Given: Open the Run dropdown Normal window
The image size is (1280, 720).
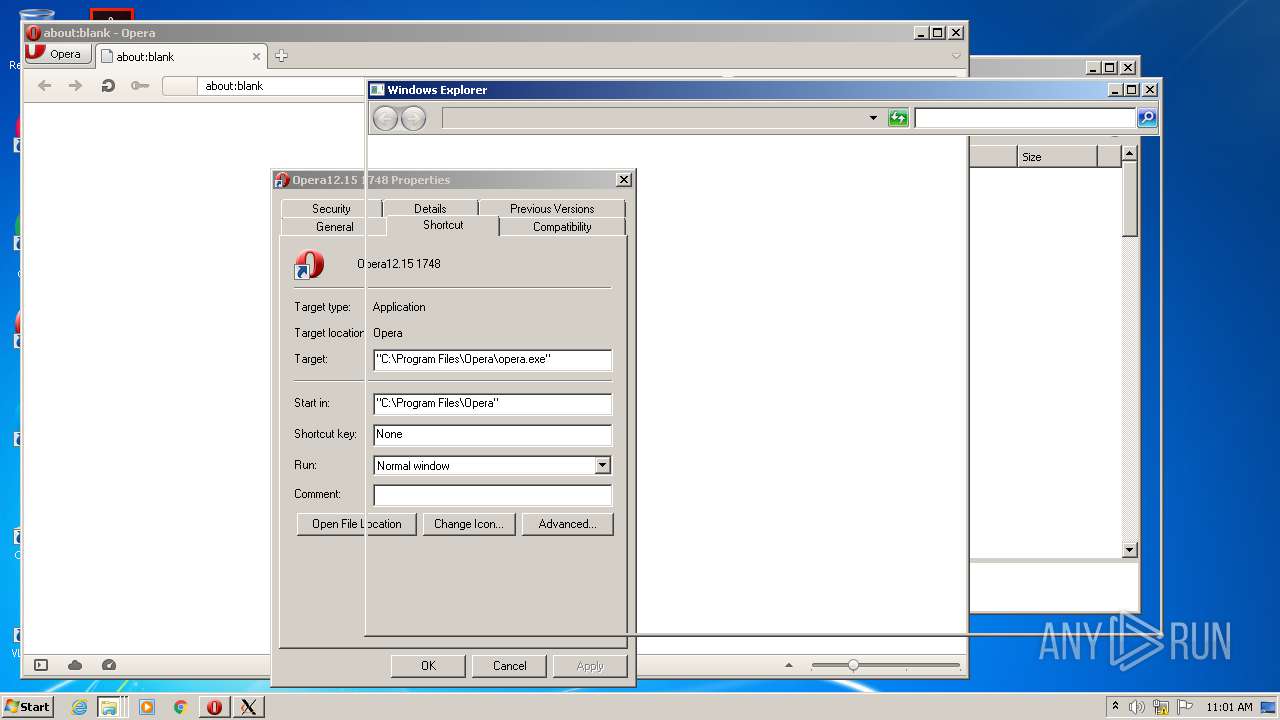Looking at the screenshot, I should [x=492, y=465].
